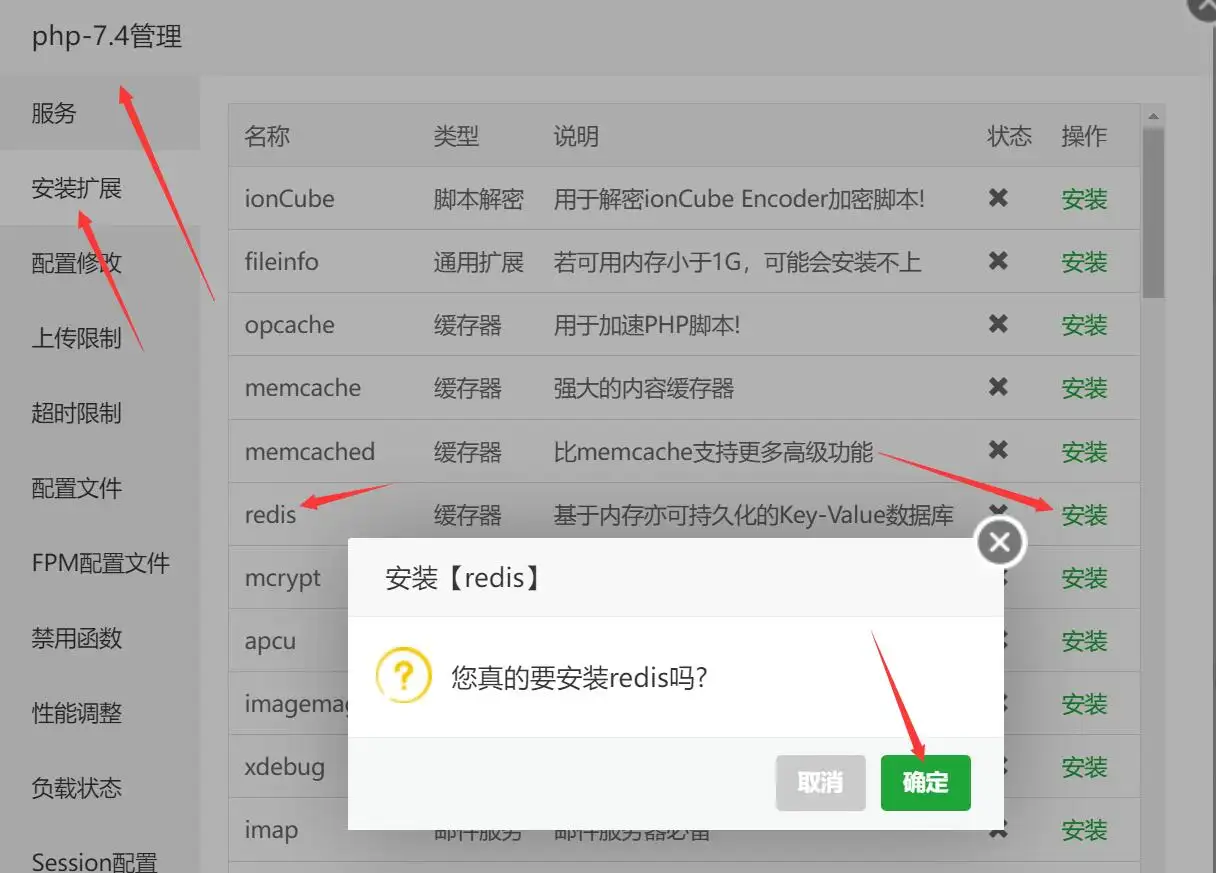Click fileinfo status cross icon
The image size is (1216, 873).
point(998,261)
